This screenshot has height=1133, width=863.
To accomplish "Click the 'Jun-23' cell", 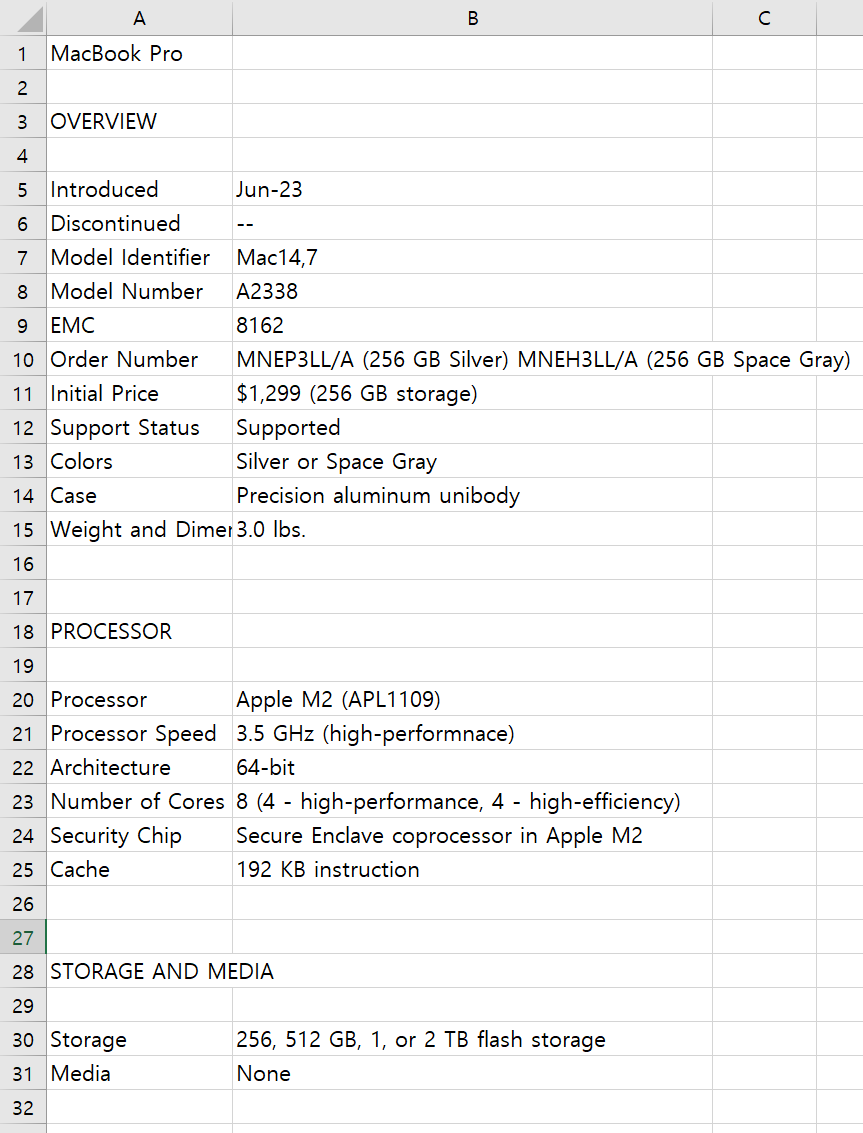I will [x=472, y=189].
